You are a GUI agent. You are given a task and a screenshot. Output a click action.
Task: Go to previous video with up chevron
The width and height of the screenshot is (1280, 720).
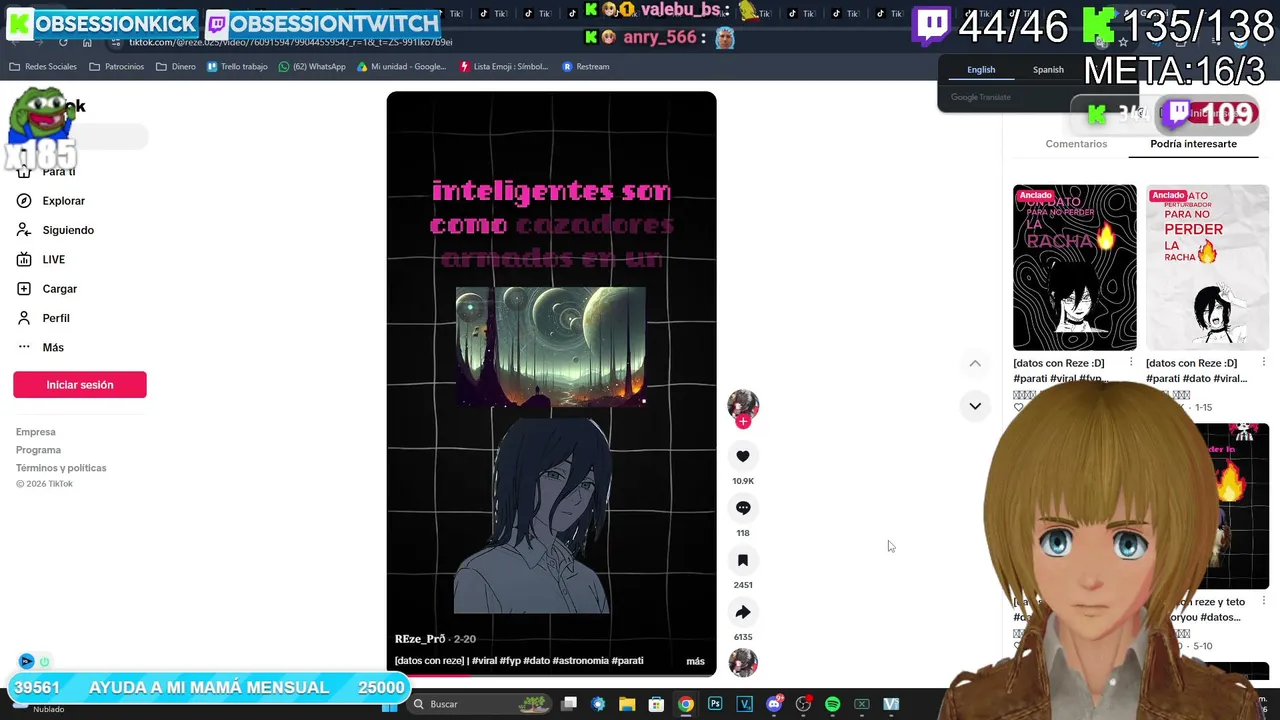(x=975, y=363)
